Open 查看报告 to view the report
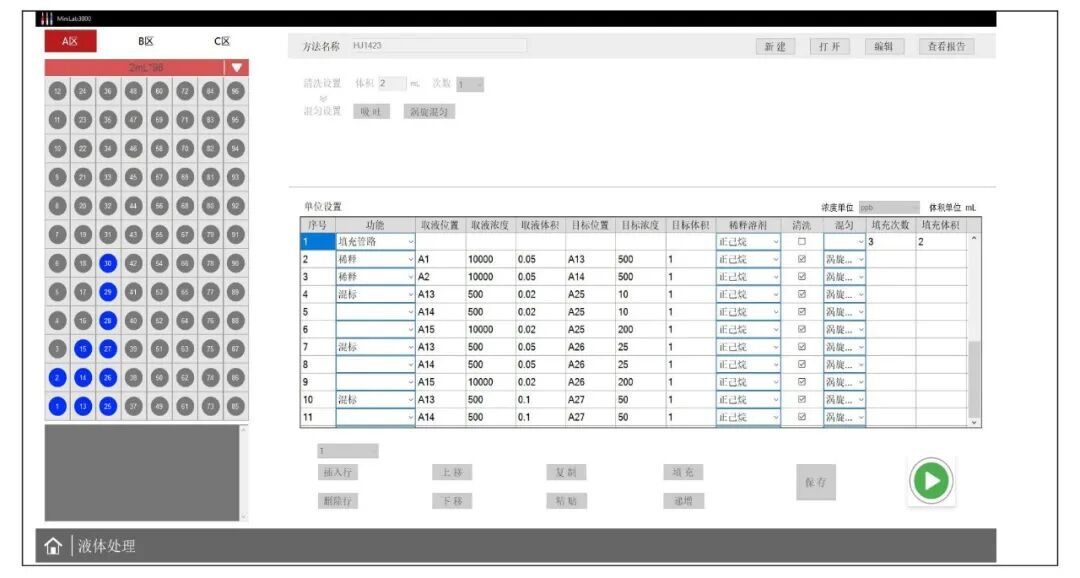This screenshot has width=1080, height=578. 946,46
